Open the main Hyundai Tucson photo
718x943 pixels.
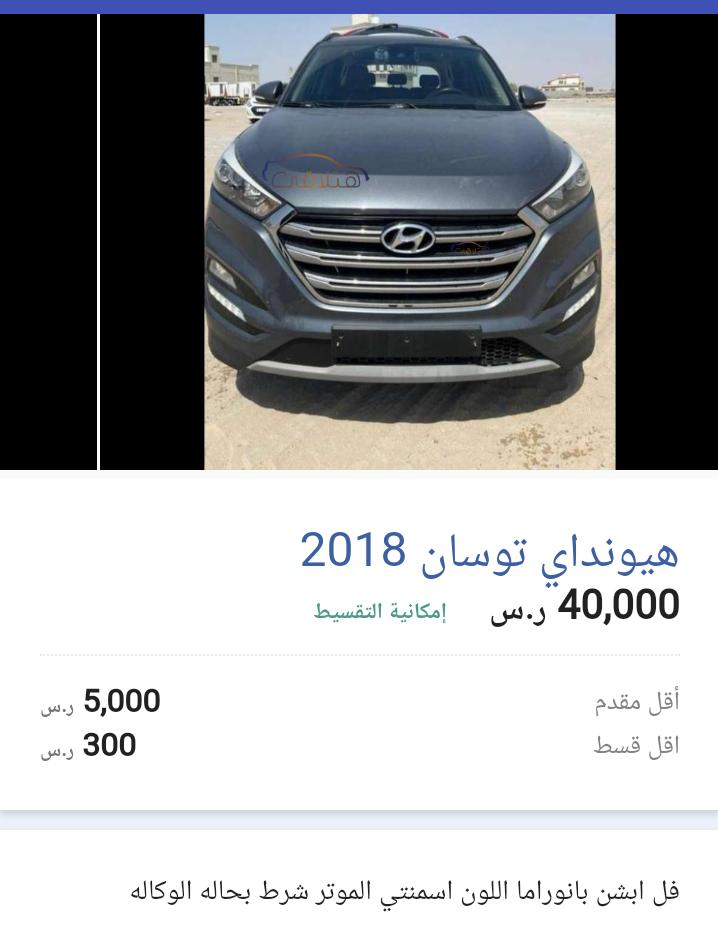click(x=410, y=242)
